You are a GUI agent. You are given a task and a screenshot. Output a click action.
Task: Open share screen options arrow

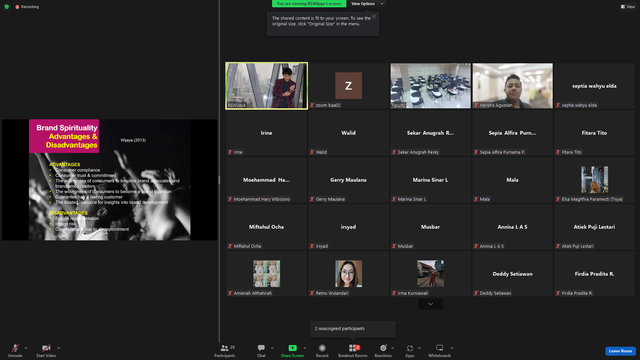point(305,348)
